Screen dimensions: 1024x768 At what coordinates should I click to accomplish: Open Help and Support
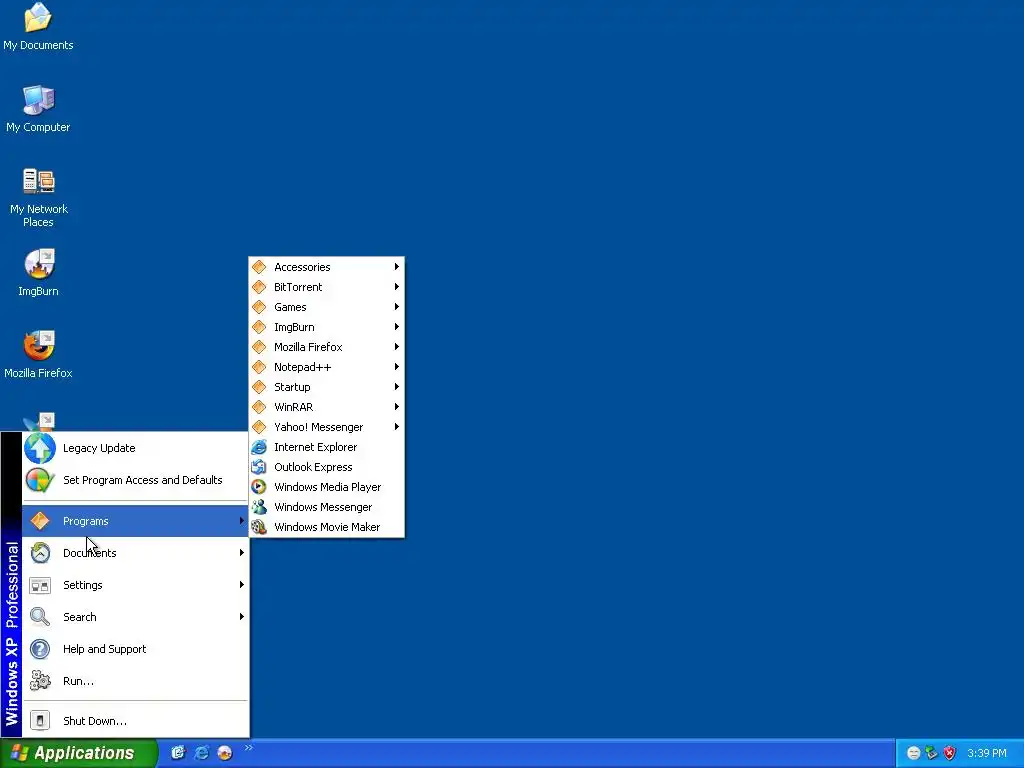click(135, 649)
